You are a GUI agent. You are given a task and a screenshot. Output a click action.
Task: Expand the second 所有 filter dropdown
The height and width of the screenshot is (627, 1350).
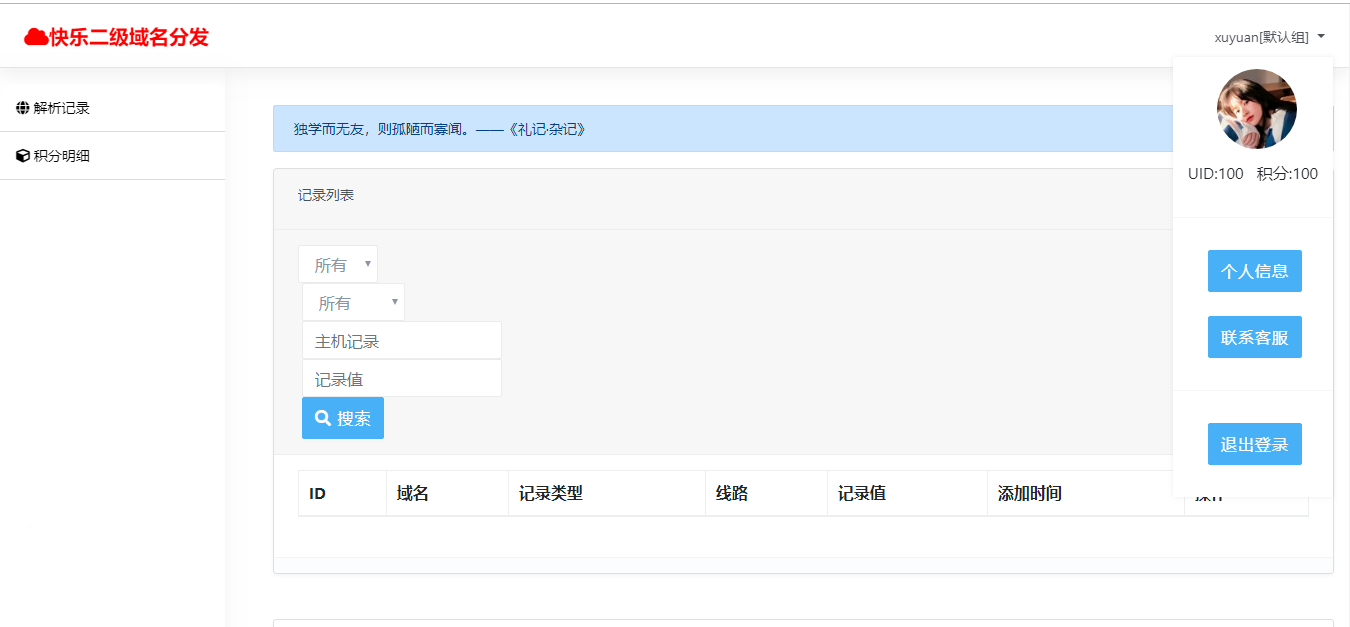(x=352, y=301)
